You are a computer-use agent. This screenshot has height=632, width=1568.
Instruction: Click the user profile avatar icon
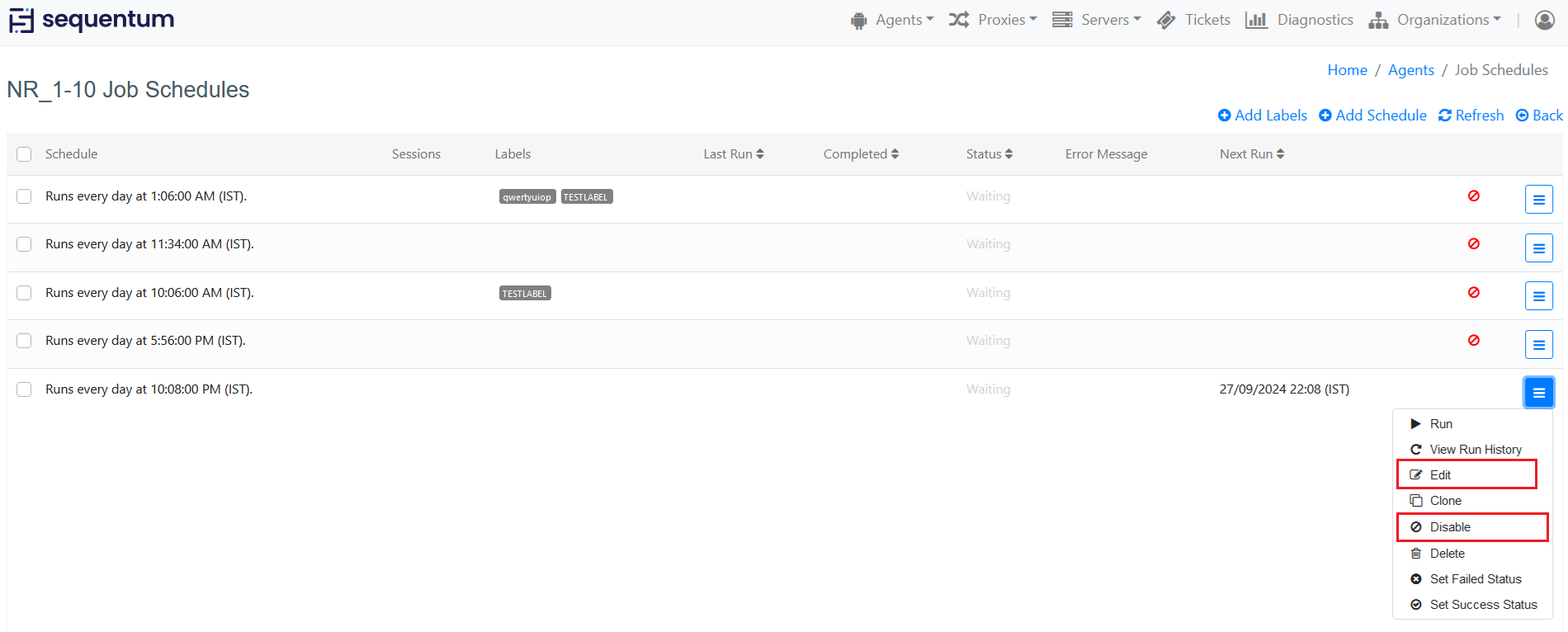coord(1544,20)
